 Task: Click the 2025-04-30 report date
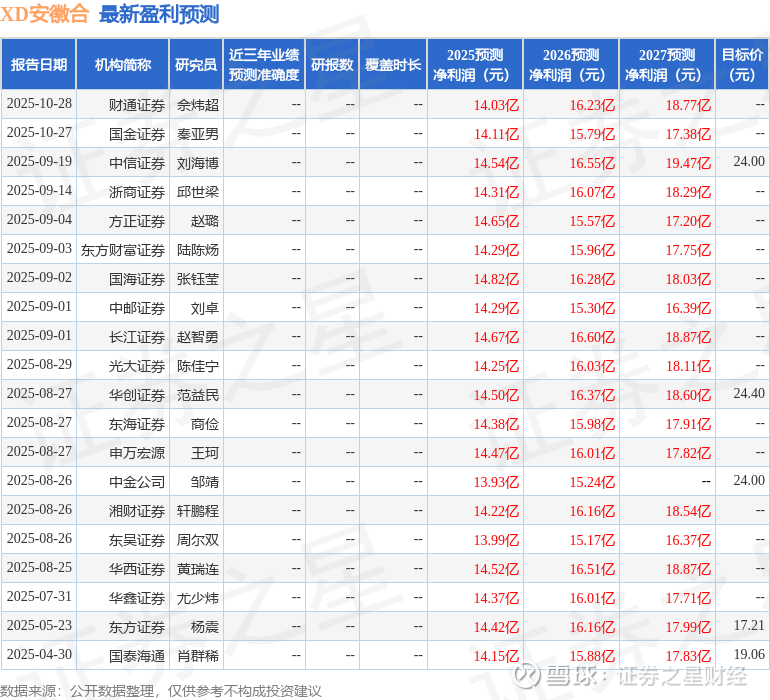coord(39,654)
